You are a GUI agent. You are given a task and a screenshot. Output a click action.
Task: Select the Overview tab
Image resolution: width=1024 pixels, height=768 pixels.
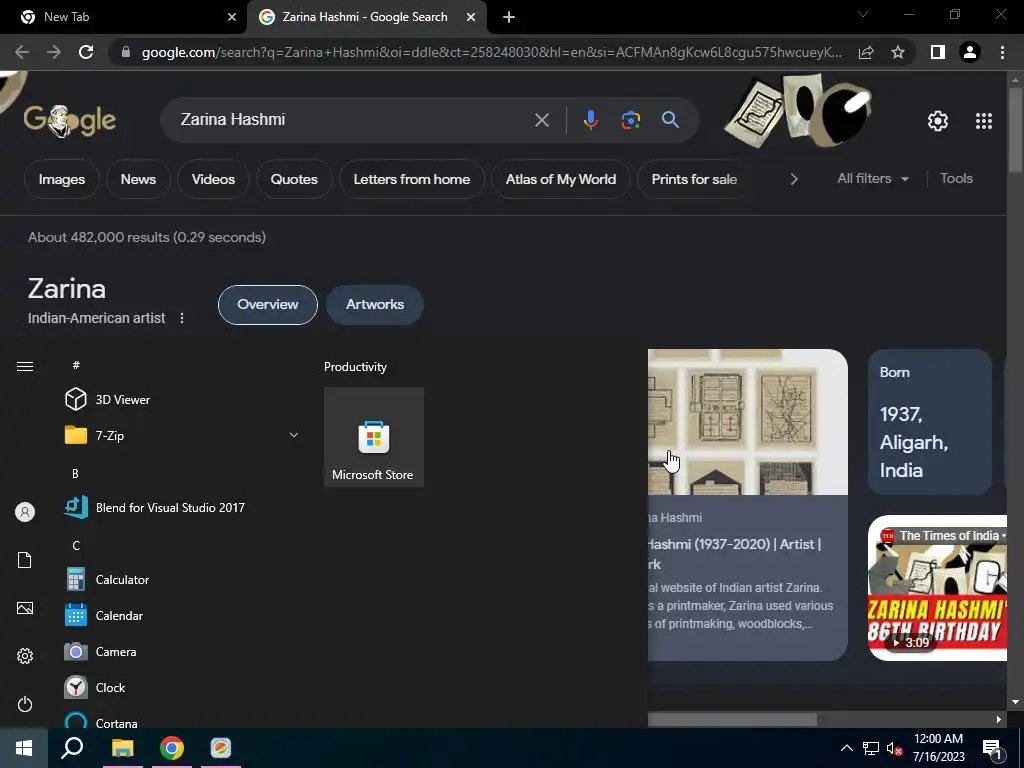(268, 304)
